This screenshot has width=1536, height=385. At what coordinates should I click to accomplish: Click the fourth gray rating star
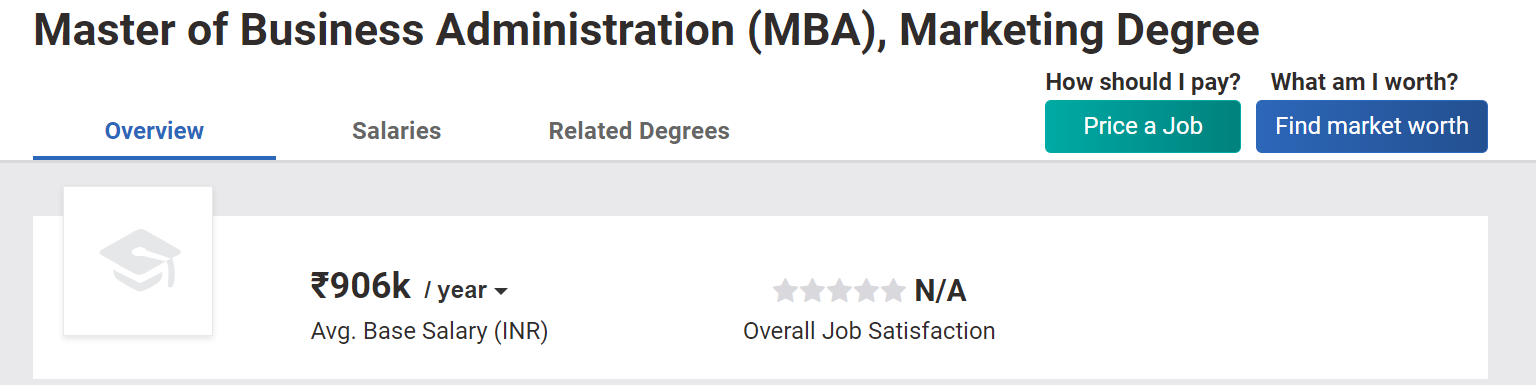(867, 291)
